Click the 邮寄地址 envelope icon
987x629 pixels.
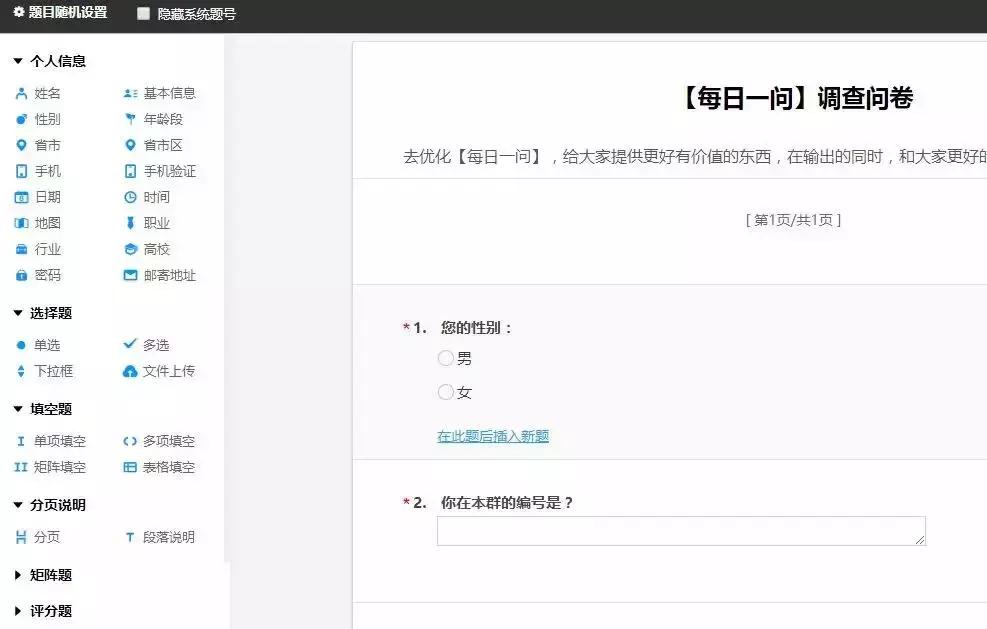pos(130,275)
